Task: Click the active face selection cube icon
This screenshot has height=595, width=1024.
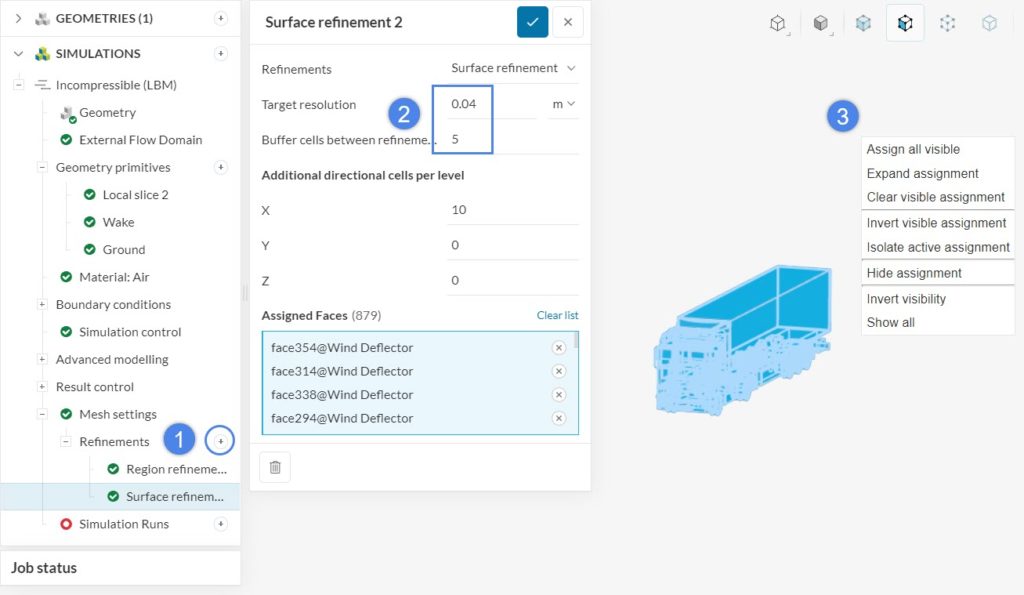Action: tap(904, 23)
